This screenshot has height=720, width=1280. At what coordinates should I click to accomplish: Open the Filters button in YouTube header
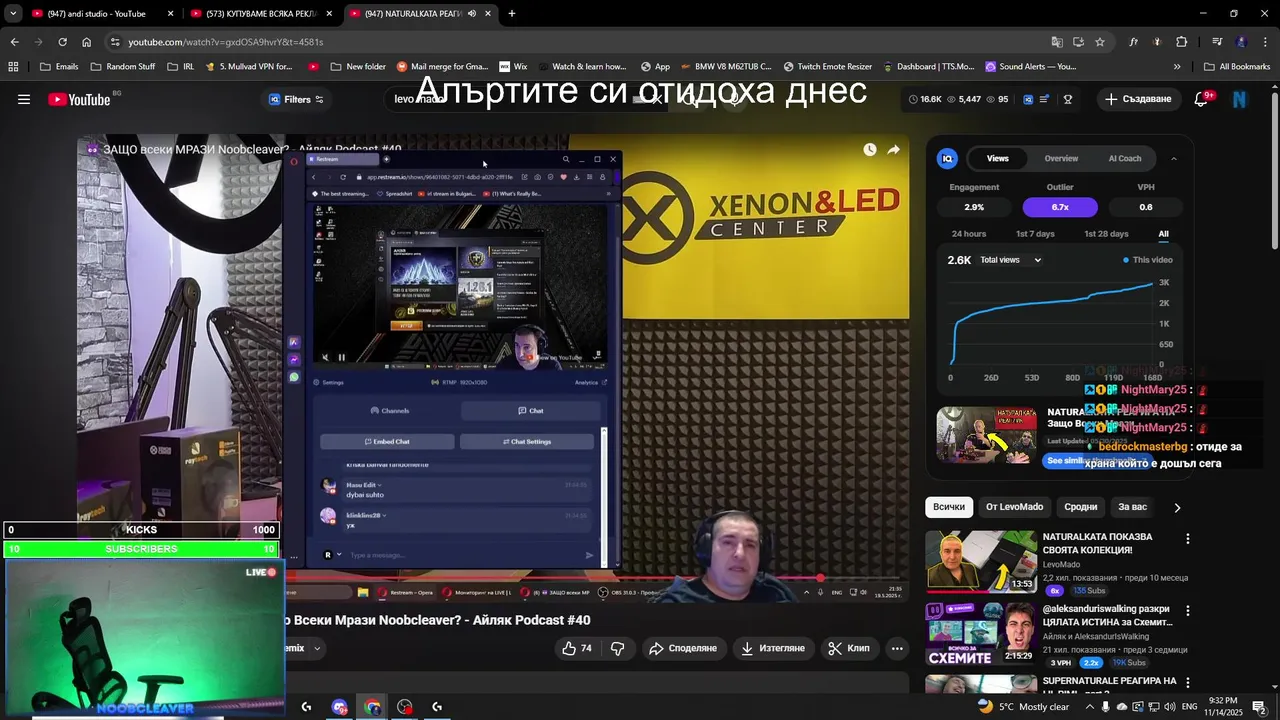[296, 99]
